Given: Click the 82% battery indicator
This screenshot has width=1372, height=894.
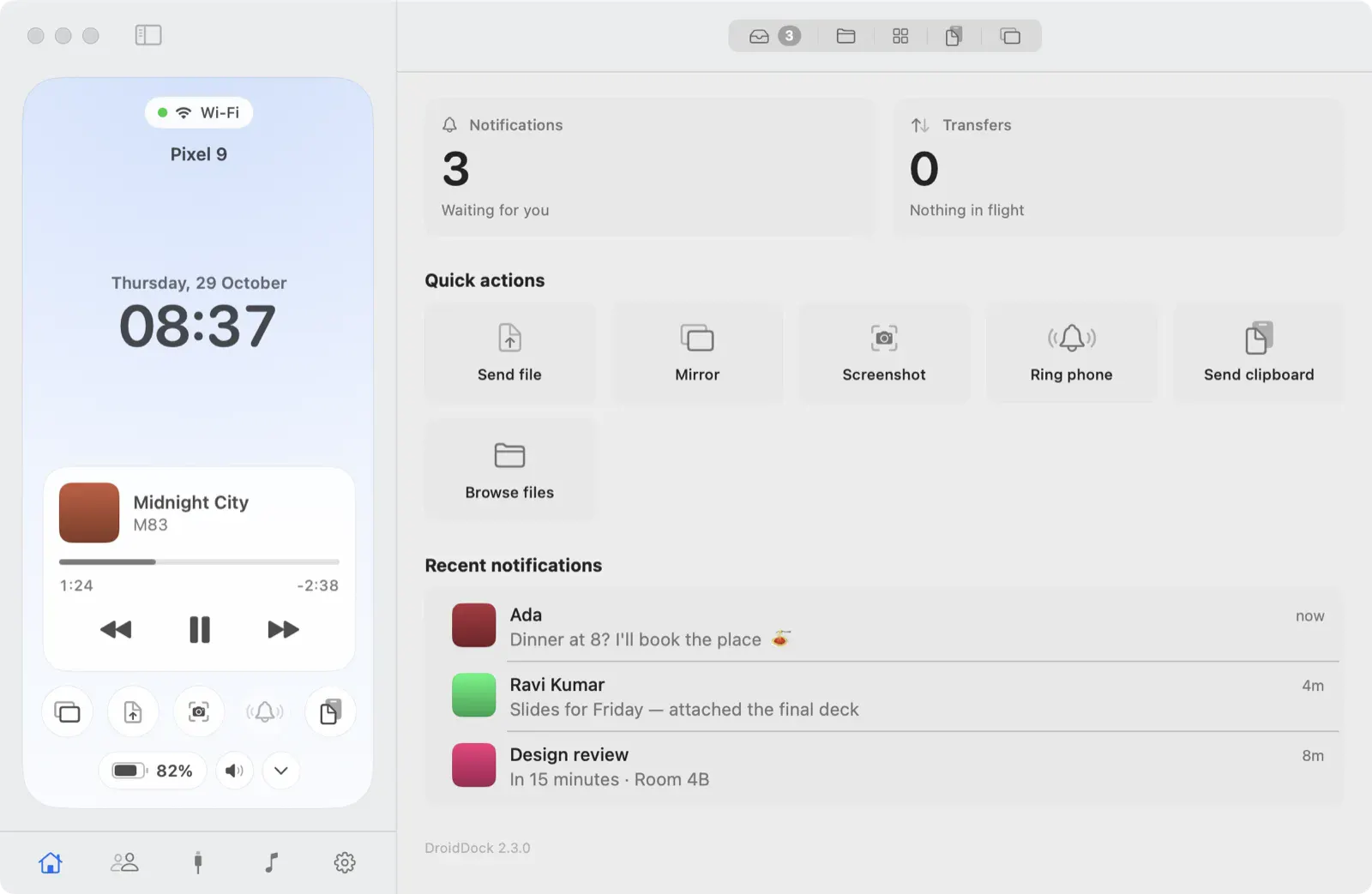Looking at the screenshot, I should click(153, 771).
